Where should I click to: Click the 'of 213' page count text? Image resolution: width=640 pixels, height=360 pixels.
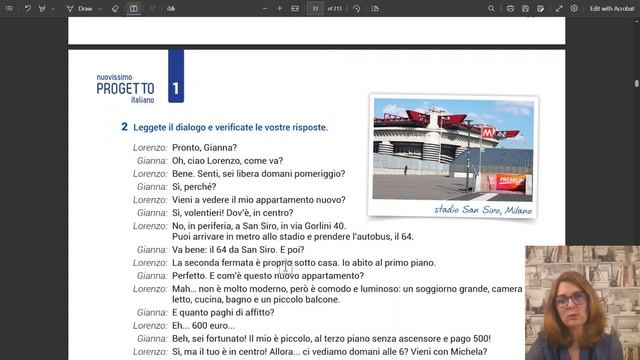[x=335, y=9]
